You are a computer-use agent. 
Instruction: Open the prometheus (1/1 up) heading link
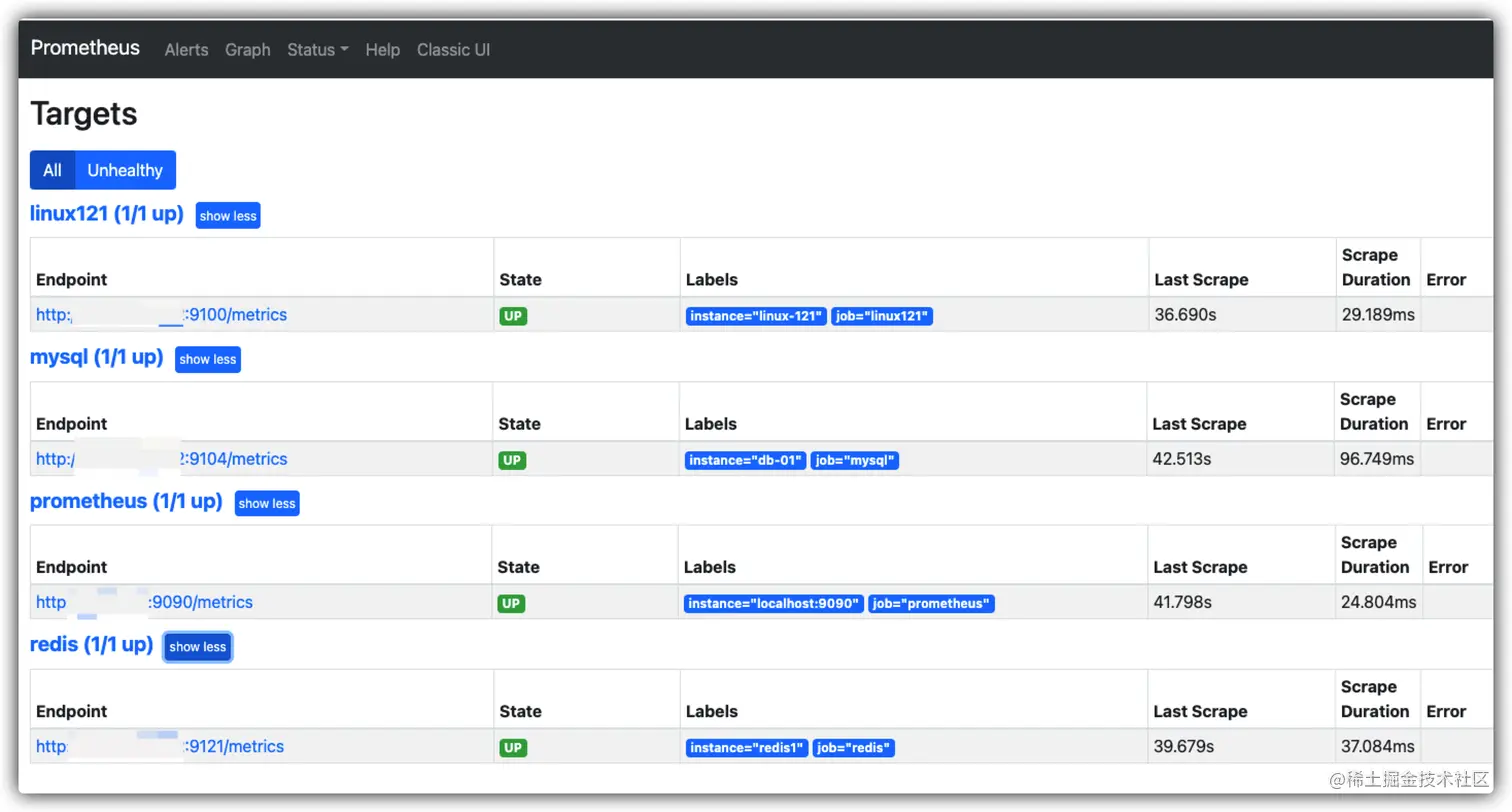(x=126, y=501)
